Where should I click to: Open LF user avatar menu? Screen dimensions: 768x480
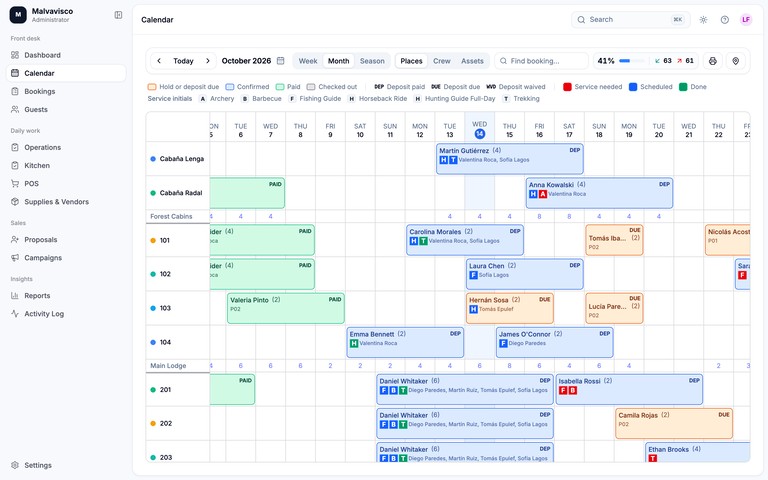[x=745, y=20]
